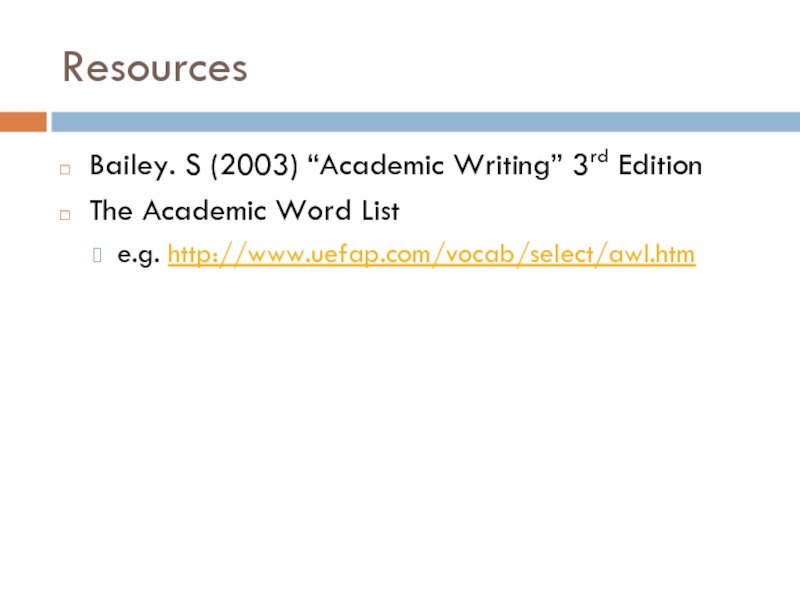Click the text The Academic Word List

tap(244, 211)
